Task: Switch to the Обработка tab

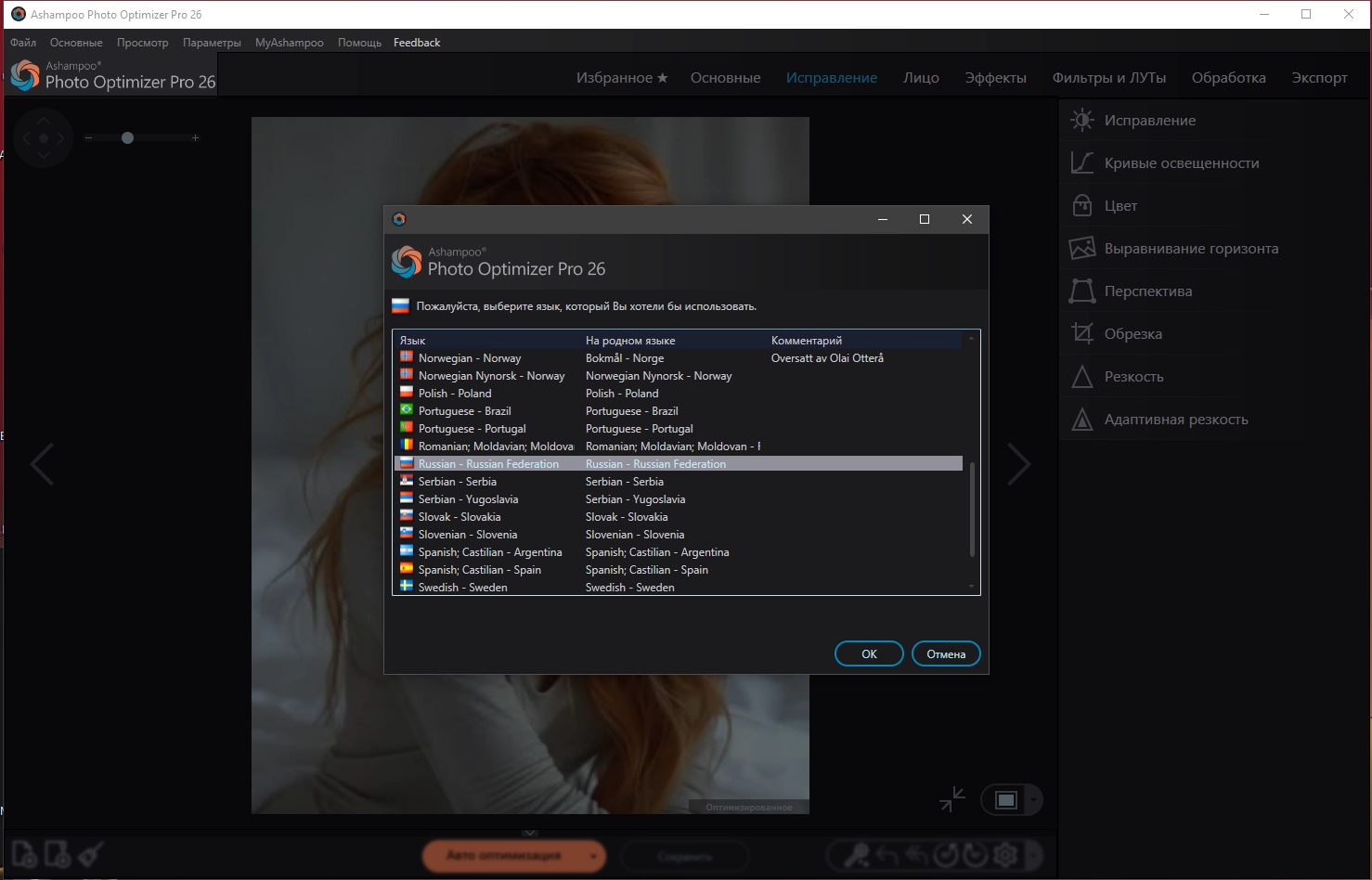Action: (1229, 78)
